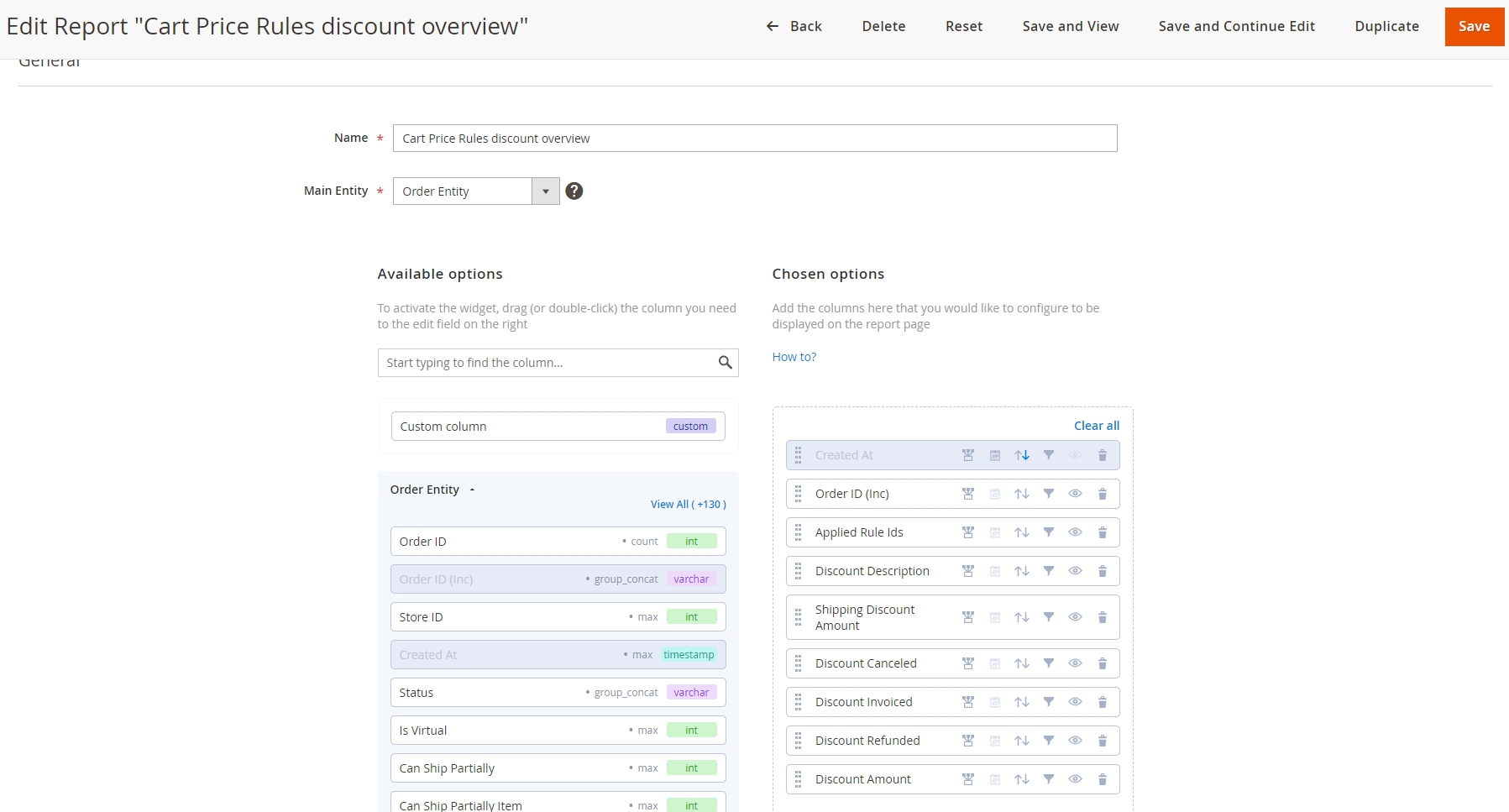
Task: Click the Back button
Action: [x=794, y=26]
